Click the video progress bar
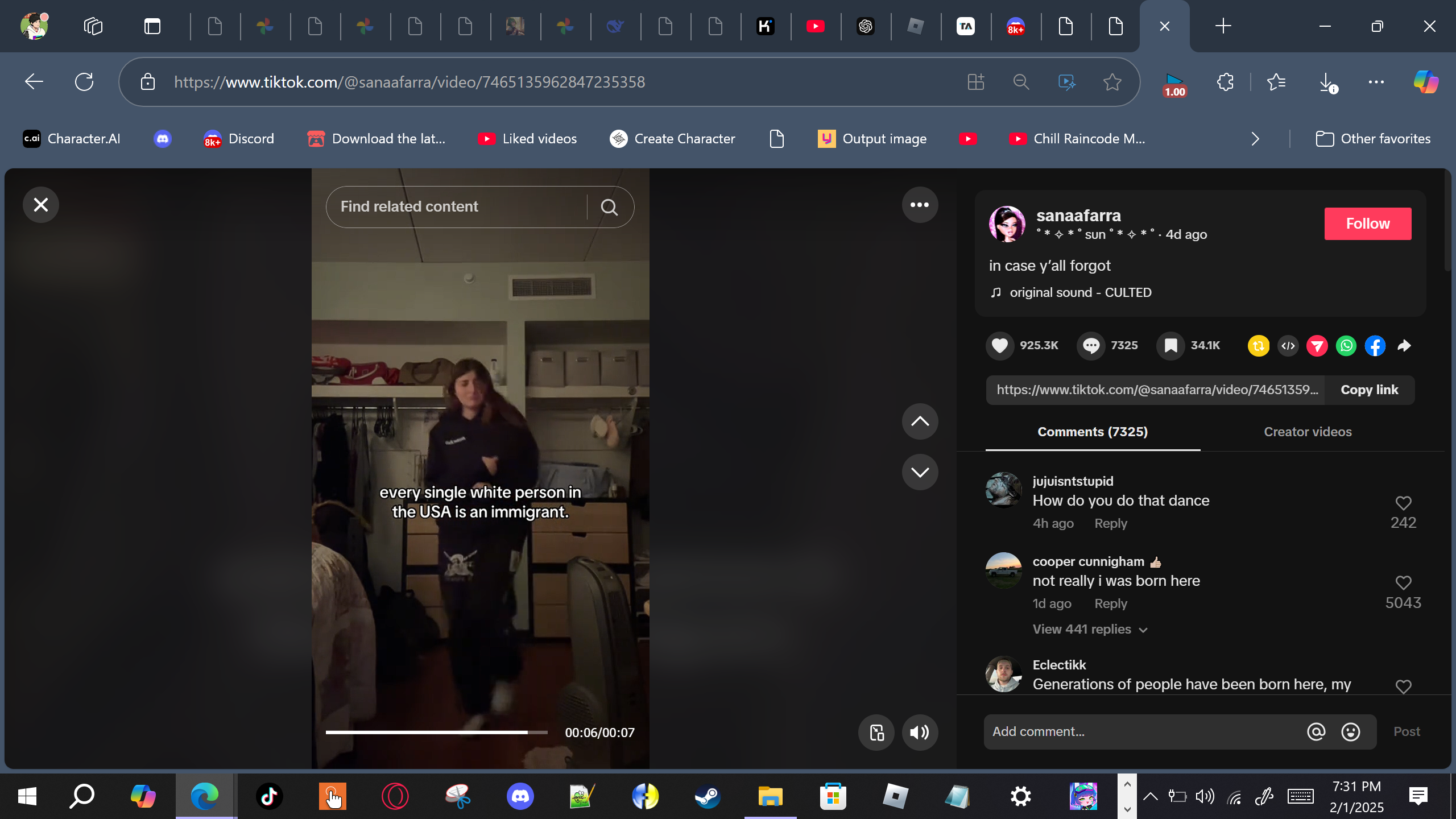The image size is (1456, 819). (436, 733)
